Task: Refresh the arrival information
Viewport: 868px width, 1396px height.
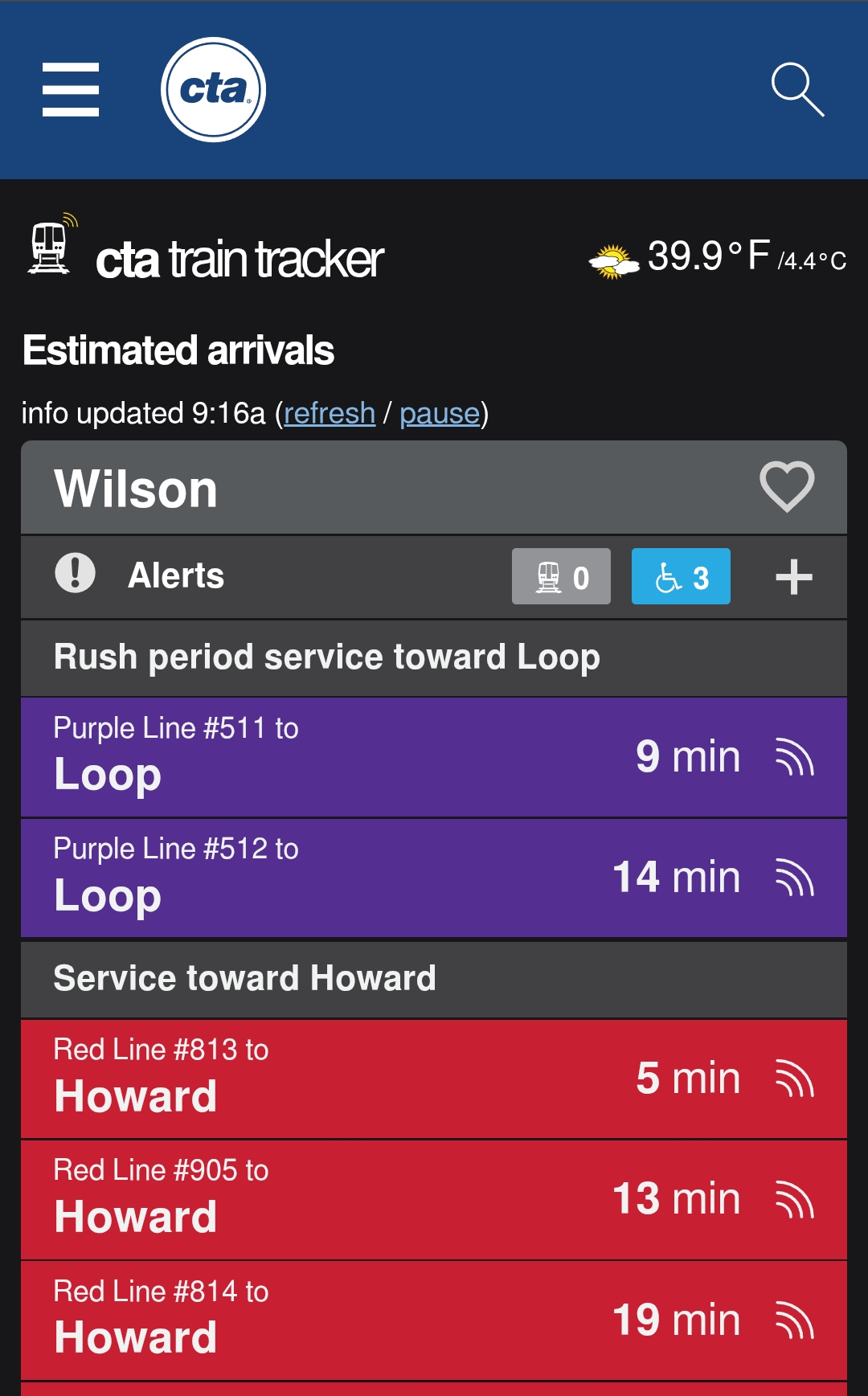Action: (x=330, y=413)
